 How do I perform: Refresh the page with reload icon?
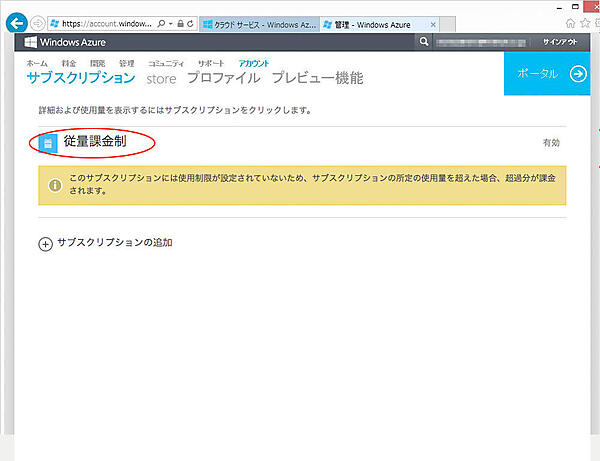click(x=190, y=24)
